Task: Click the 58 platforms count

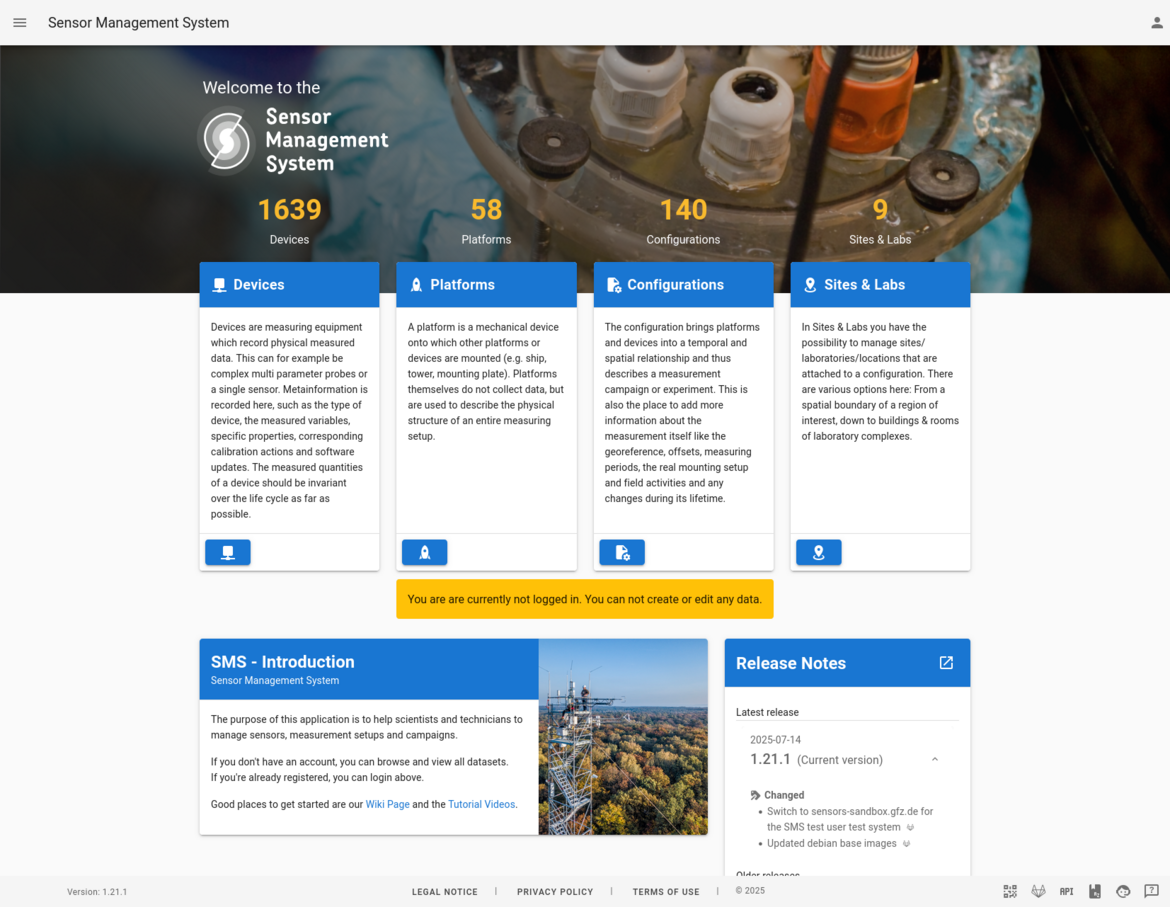Action: tap(487, 210)
